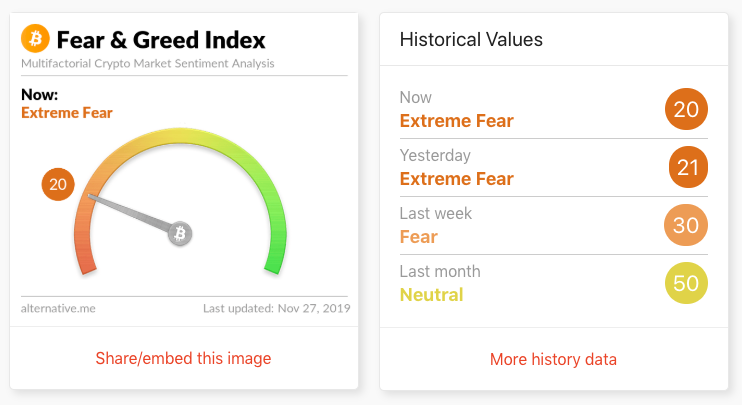Select the Last week value 30 circle
Viewport: 742px width, 405px height.
(686, 225)
